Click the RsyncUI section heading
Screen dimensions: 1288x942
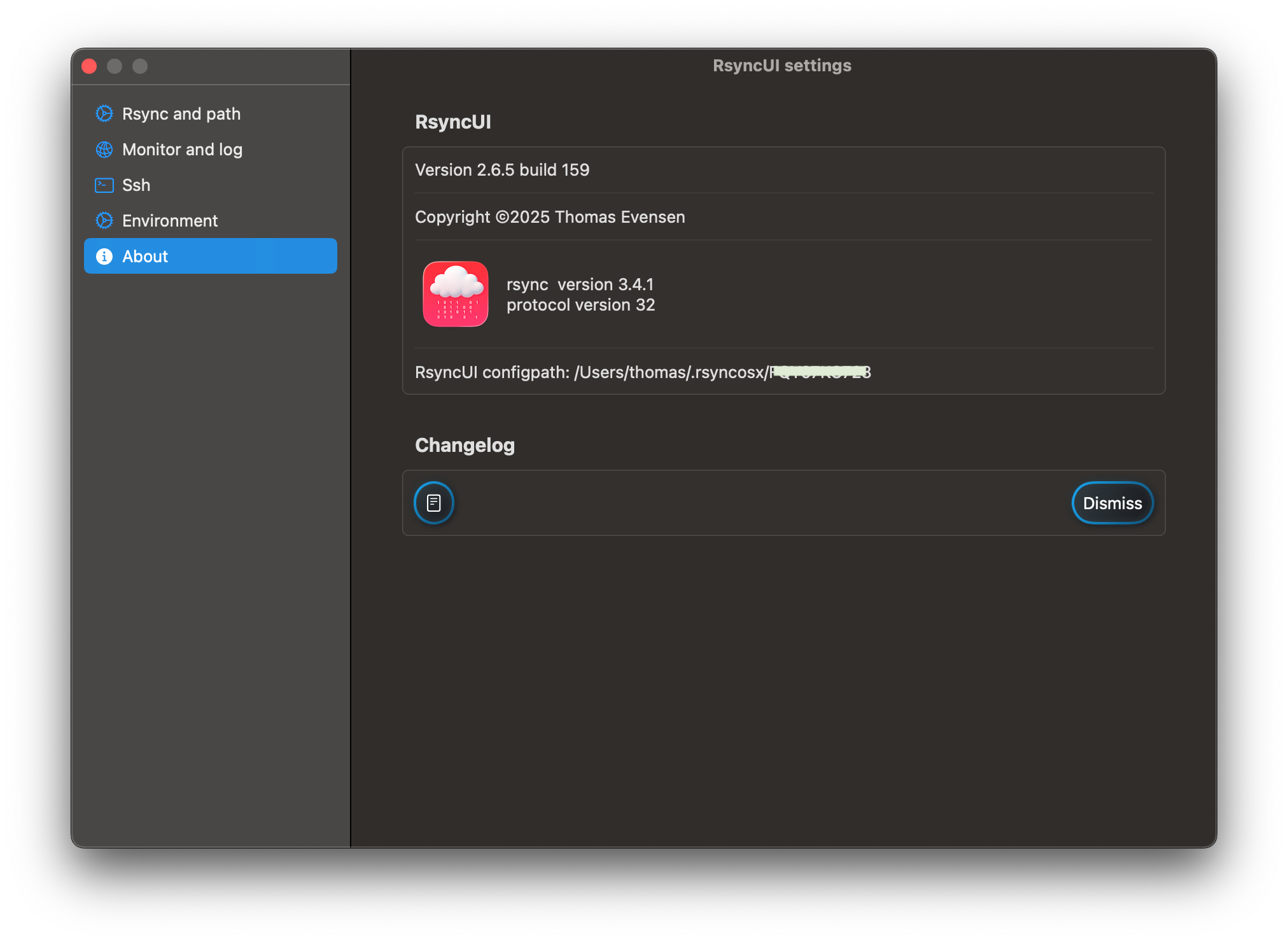click(x=453, y=122)
